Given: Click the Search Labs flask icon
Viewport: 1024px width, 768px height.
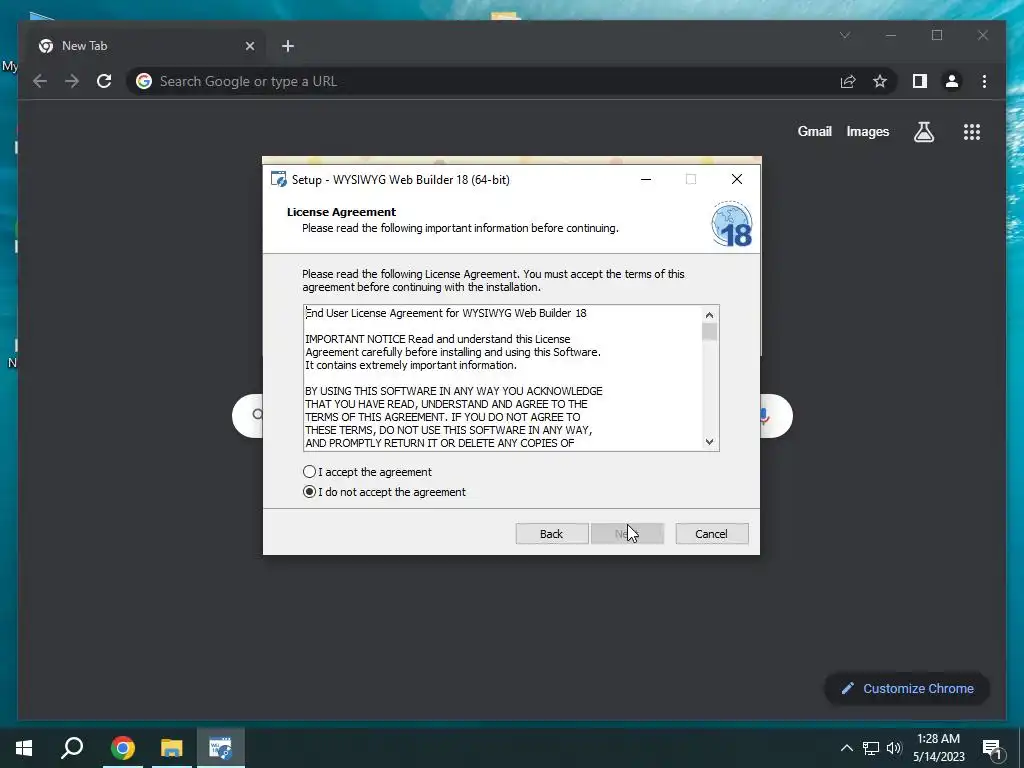Looking at the screenshot, I should (x=923, y=132).
